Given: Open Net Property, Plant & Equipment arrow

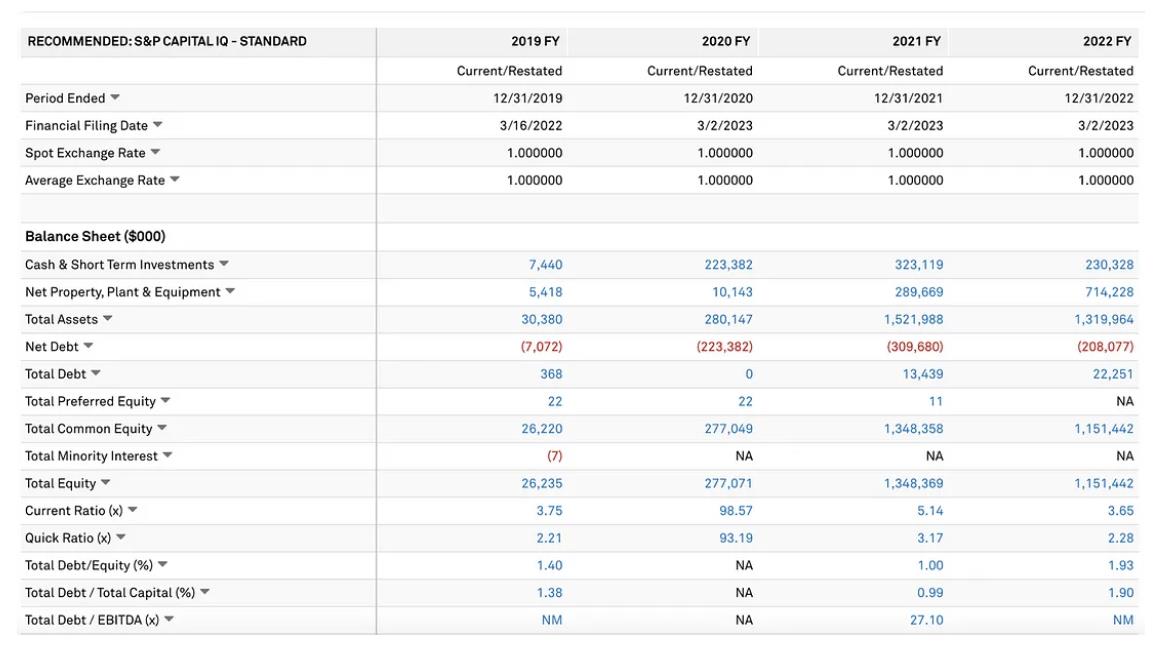Looking at the screenshot, I should tap(230, 292).
